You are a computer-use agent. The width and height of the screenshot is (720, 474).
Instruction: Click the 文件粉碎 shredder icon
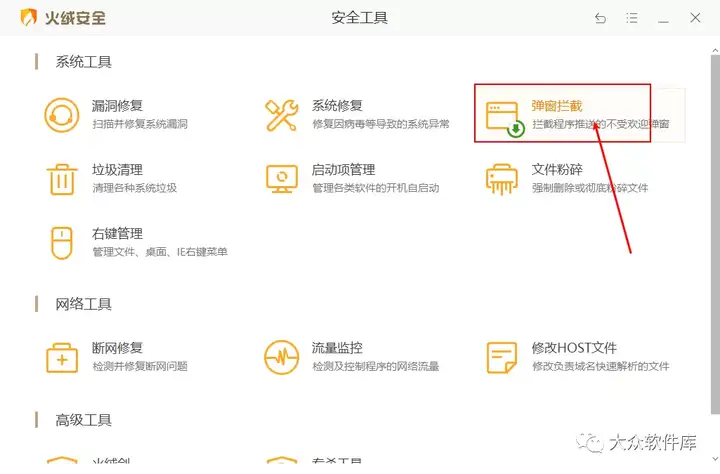501,179
